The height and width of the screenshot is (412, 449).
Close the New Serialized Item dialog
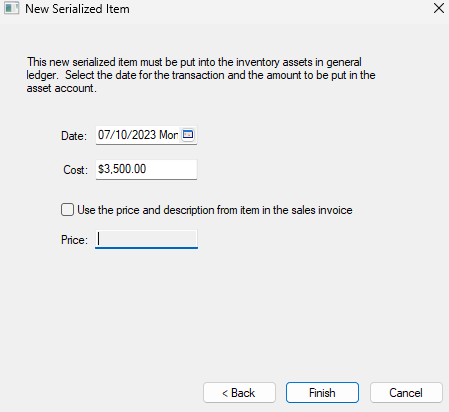[x=439, y=8]
